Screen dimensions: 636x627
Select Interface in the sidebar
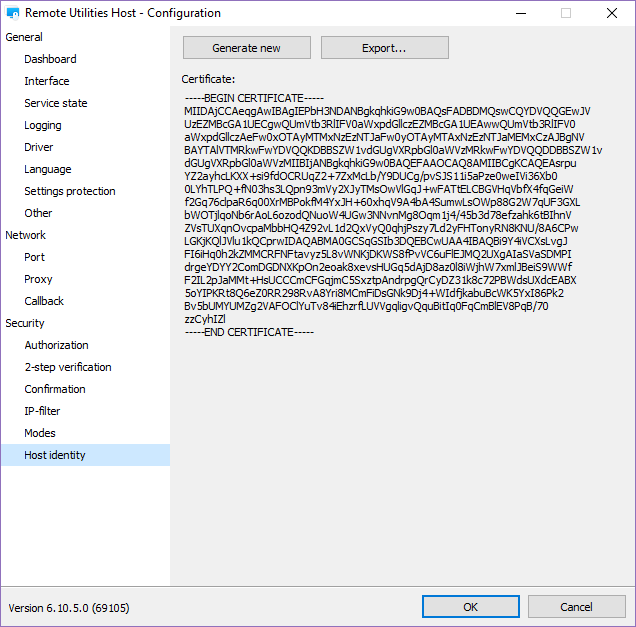[x=47, y=81]
